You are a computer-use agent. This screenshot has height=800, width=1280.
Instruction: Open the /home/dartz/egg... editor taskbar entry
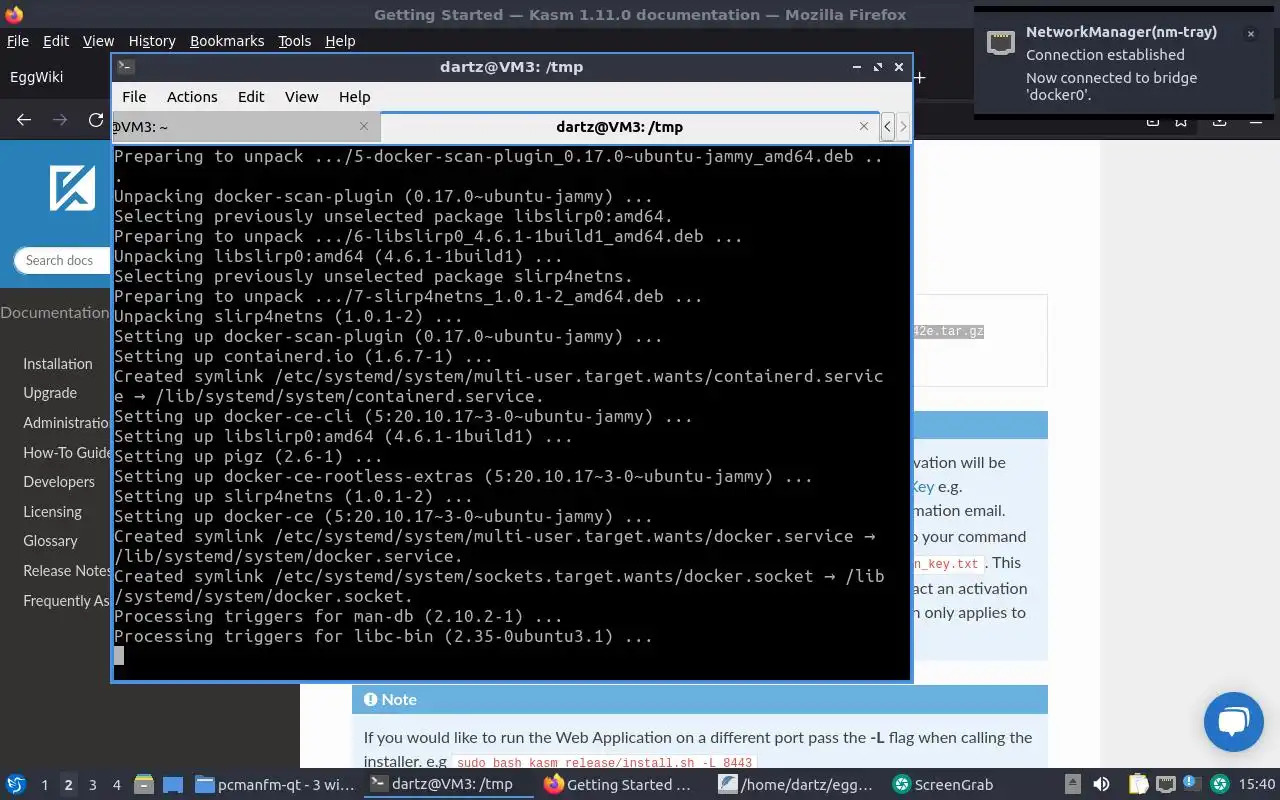pos(798,785)
